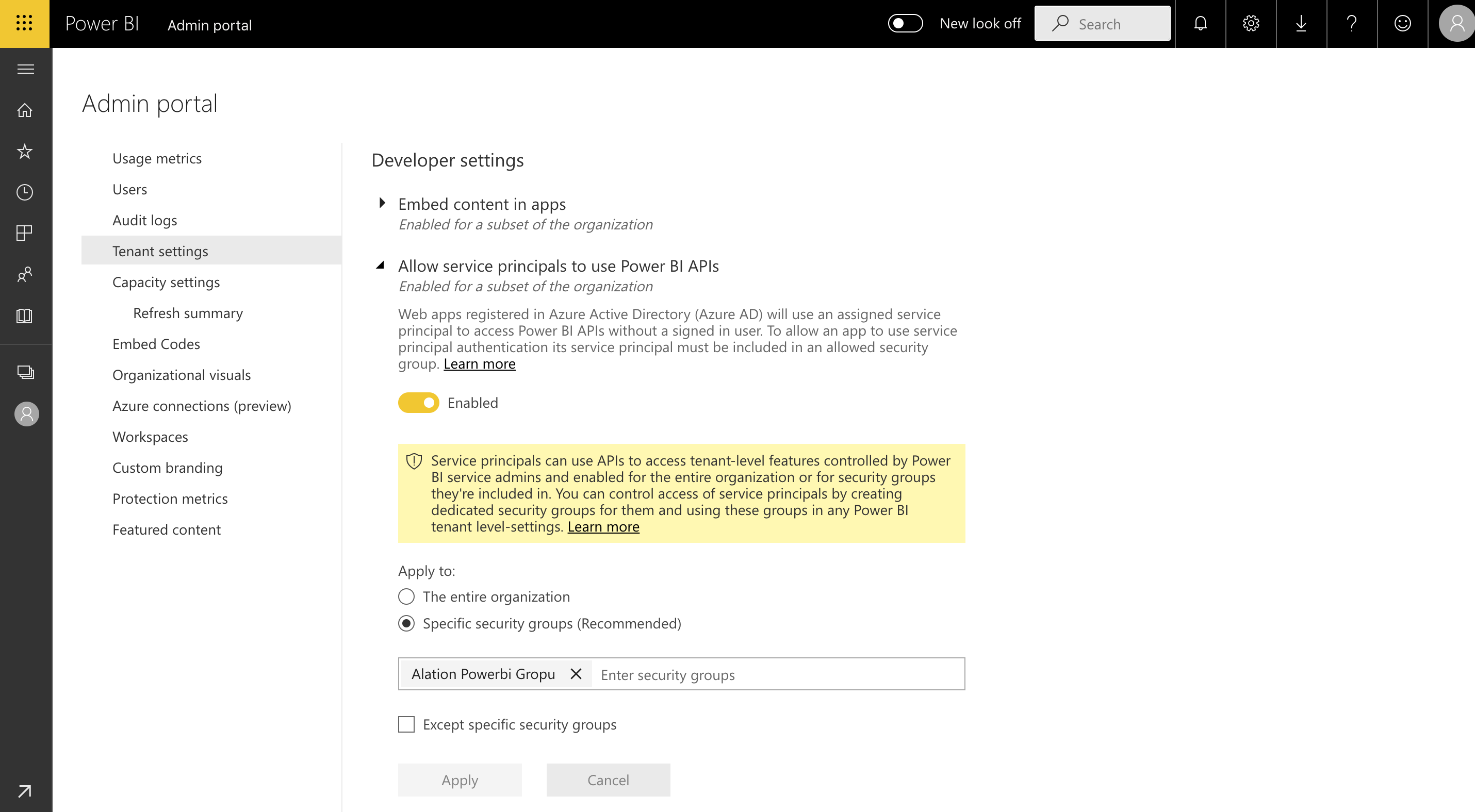Open the Audit logs section
Viewport: 1475px width, 812px height.
(x=144, y=220)
